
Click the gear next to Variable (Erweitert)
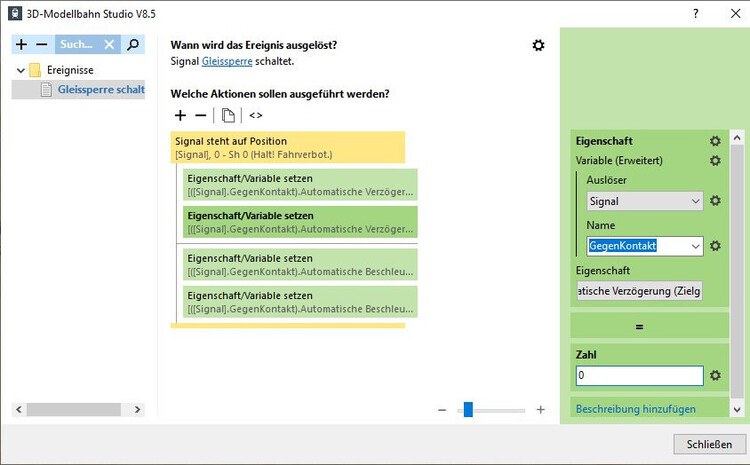(x=715, y=160)
